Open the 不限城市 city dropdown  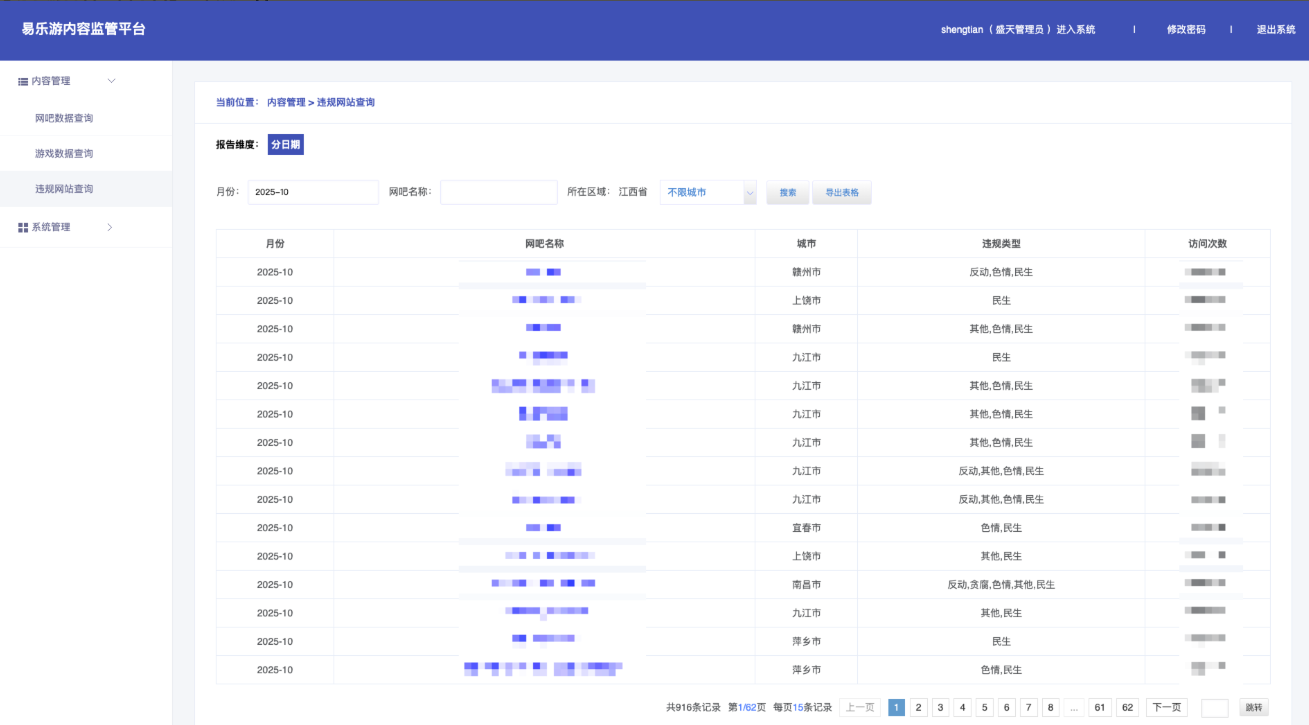coord(708,192)
